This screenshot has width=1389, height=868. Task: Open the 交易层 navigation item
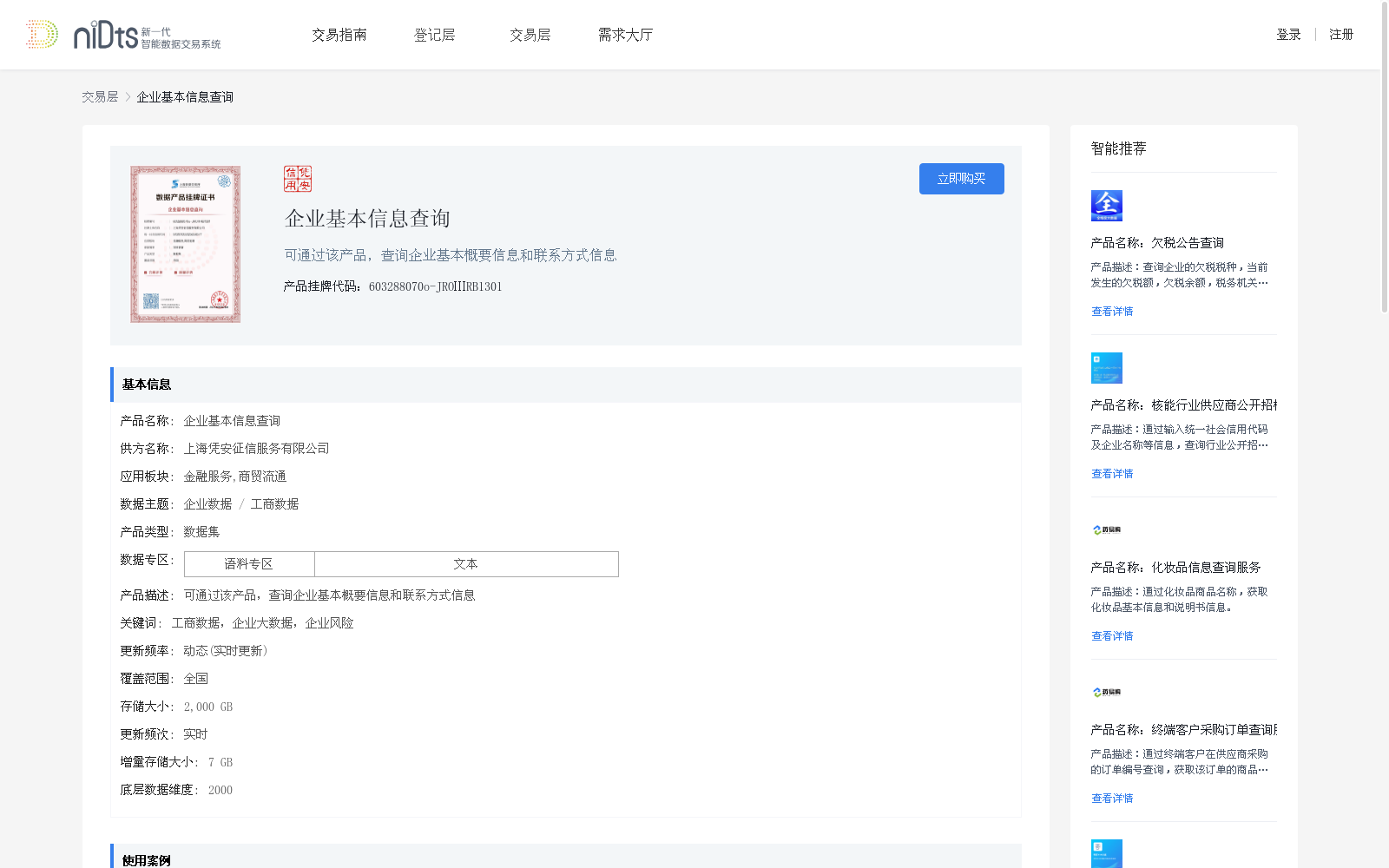point(530,35)
